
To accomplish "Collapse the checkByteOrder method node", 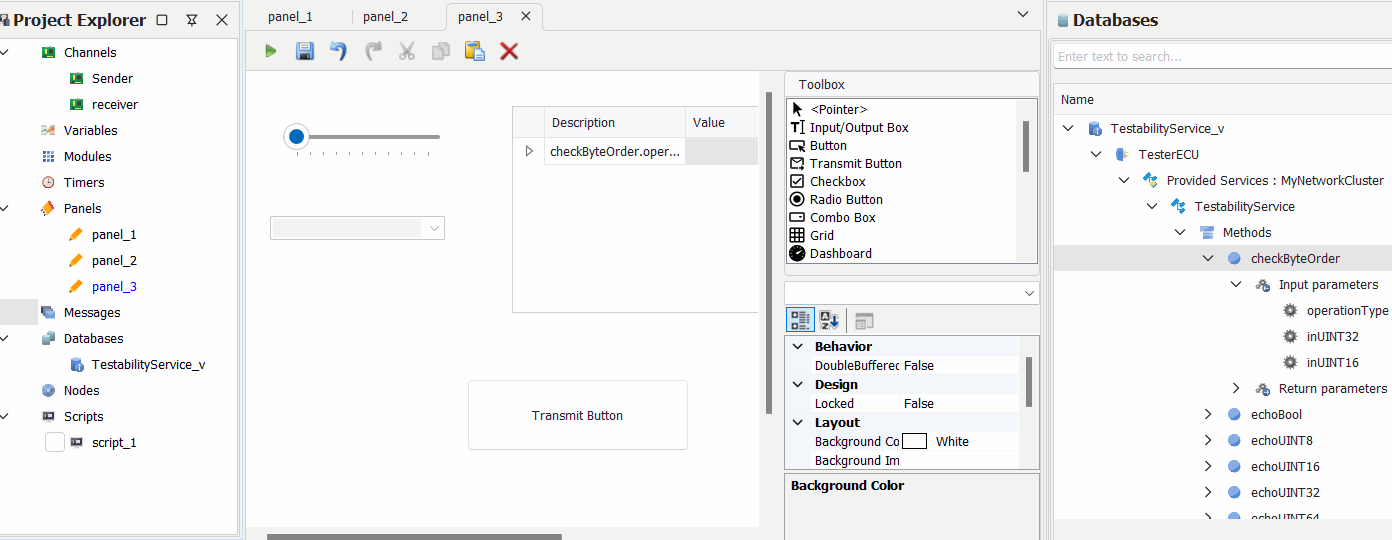I will pyautogui.click(x=1208, y=258).
